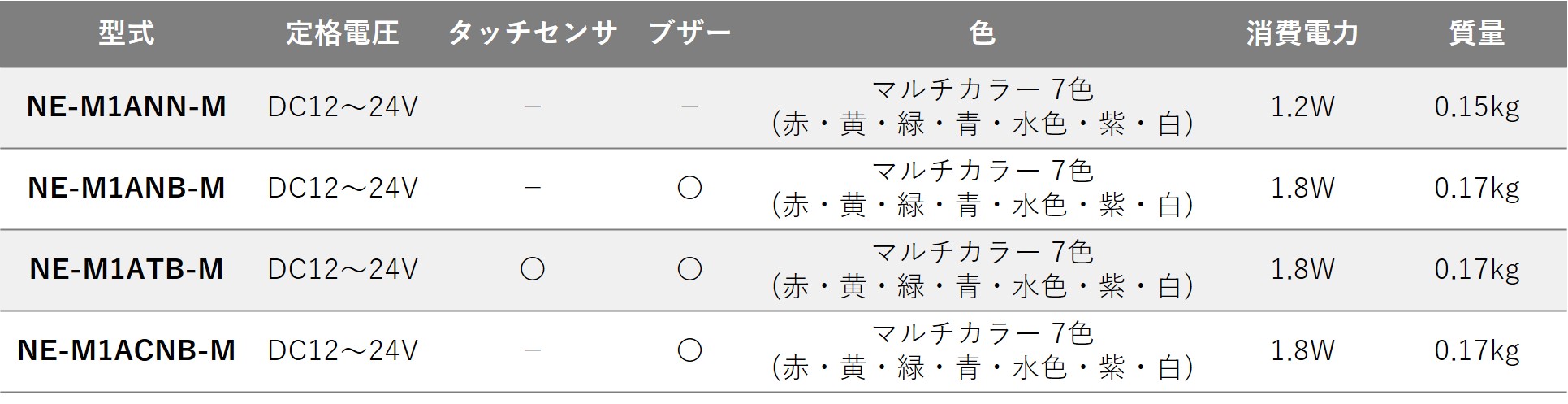1568x404 pixels.
Task: Click the 0.15kg mass value
Action: pos(1476,106)
